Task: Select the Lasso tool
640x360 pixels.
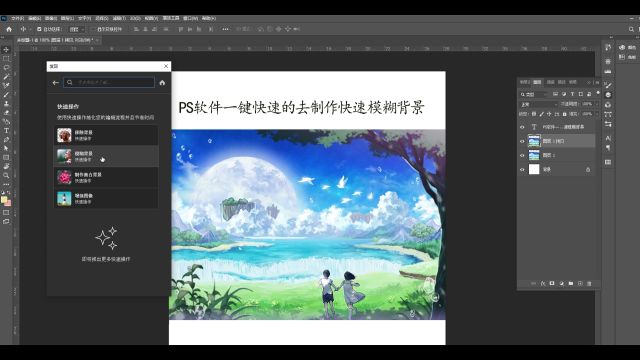Action: 6,67
